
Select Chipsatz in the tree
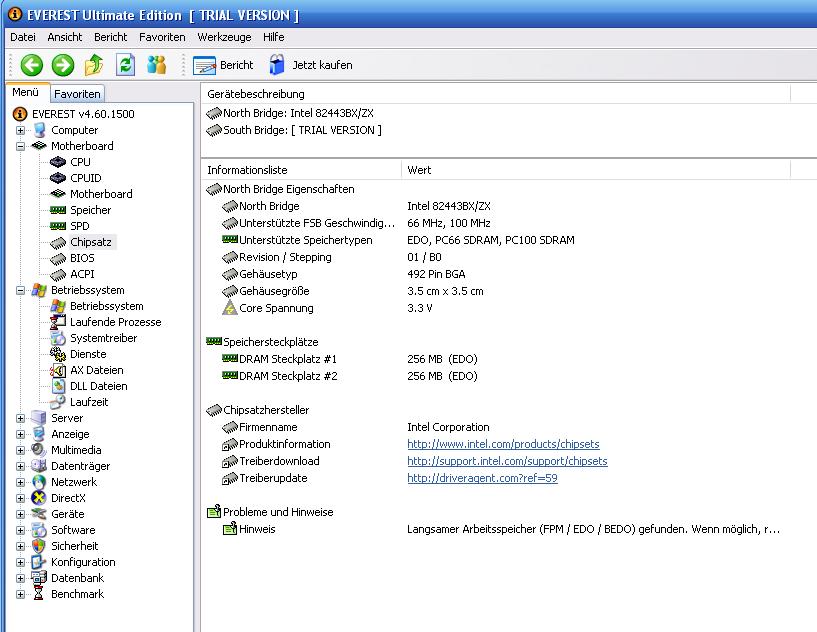coord(91,242)
